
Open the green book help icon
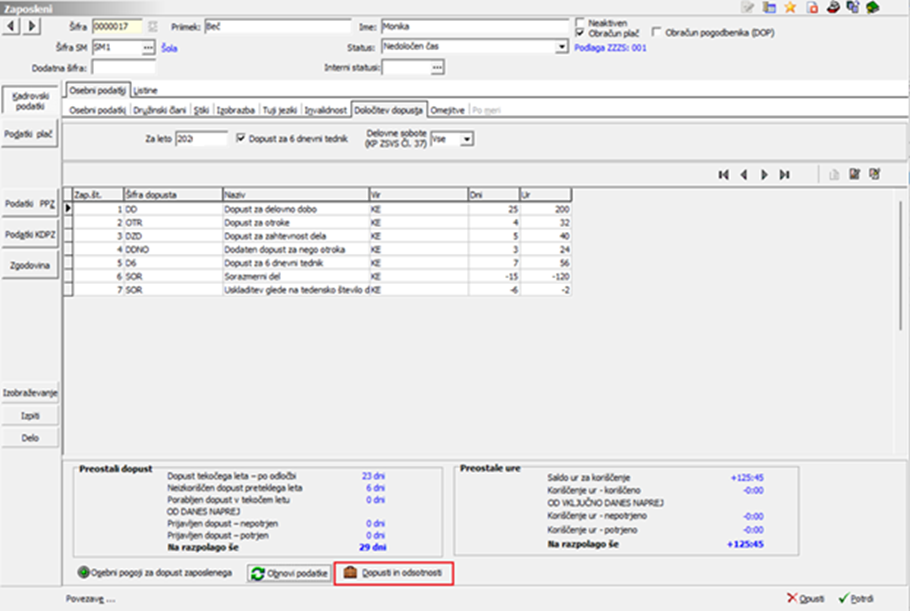coord(872,8)
